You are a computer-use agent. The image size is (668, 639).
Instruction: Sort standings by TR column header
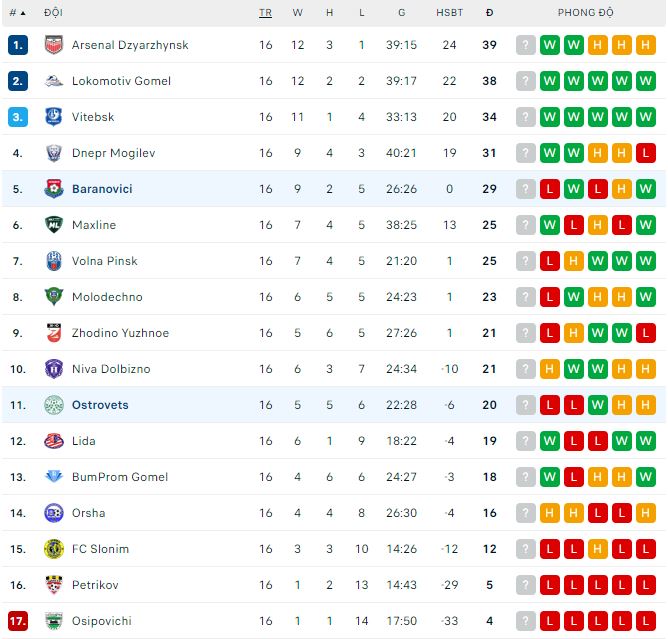265,13
